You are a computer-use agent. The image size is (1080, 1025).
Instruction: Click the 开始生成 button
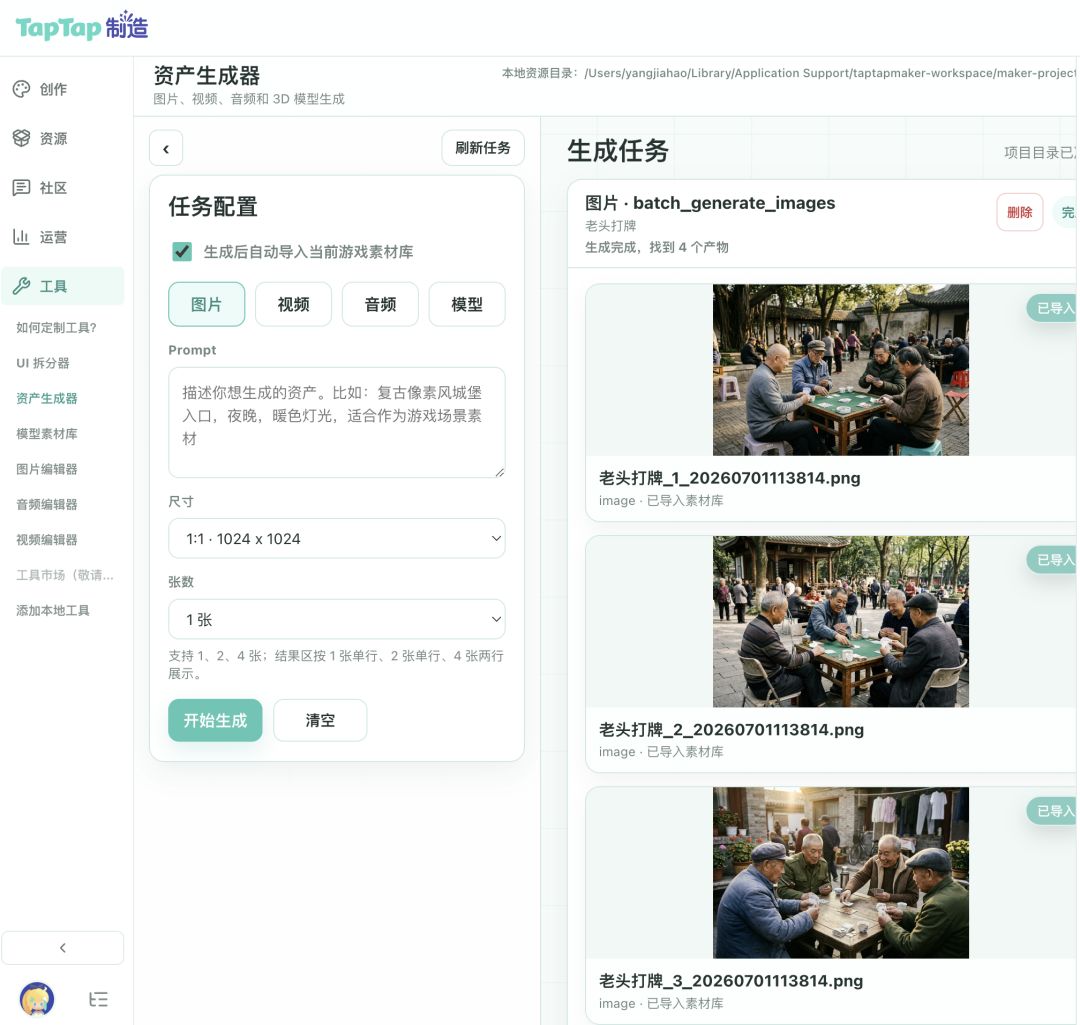pos(215,721)
